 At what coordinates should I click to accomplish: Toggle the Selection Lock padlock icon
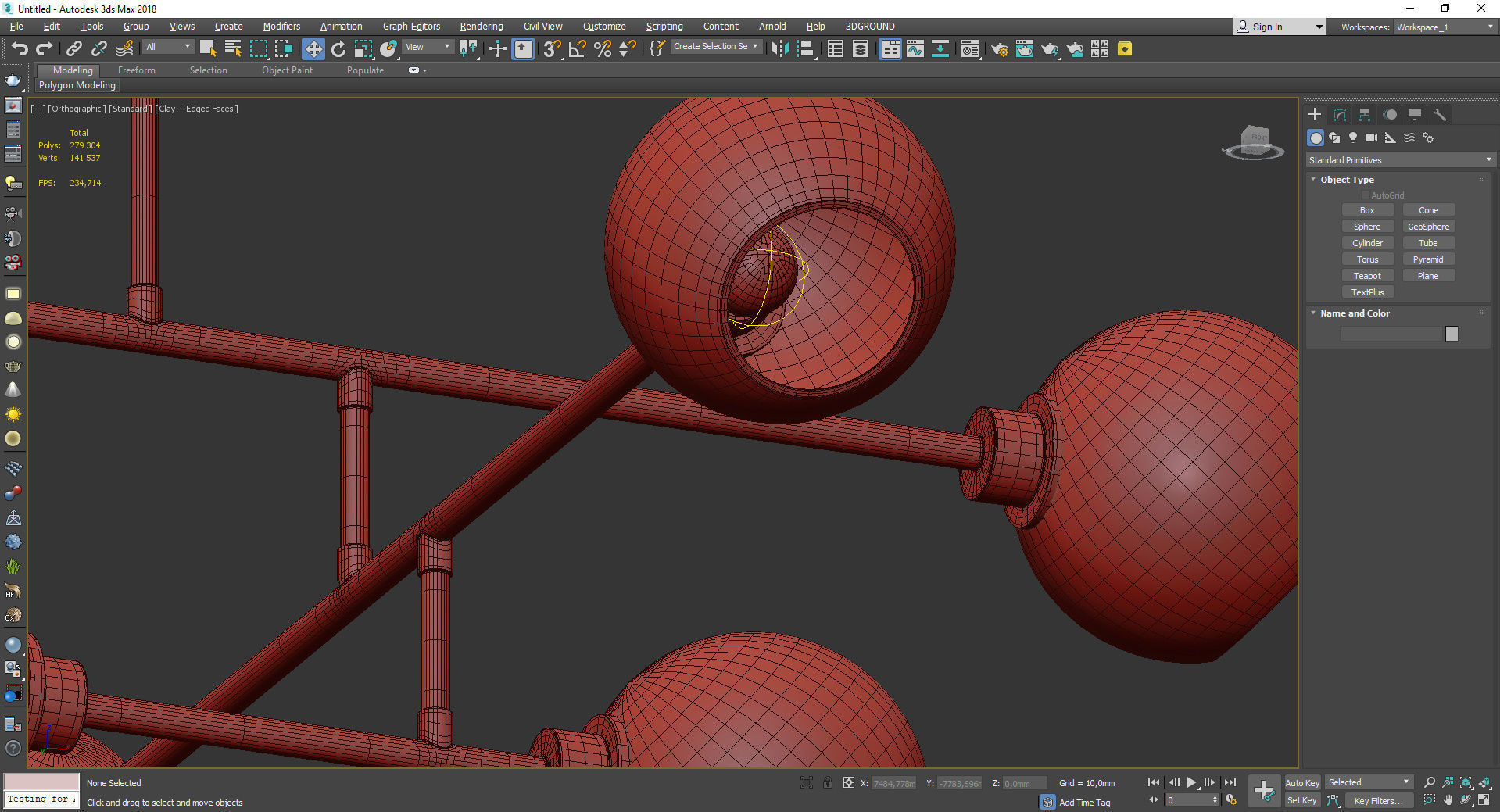pyautogui.click(x=828, y=782)
